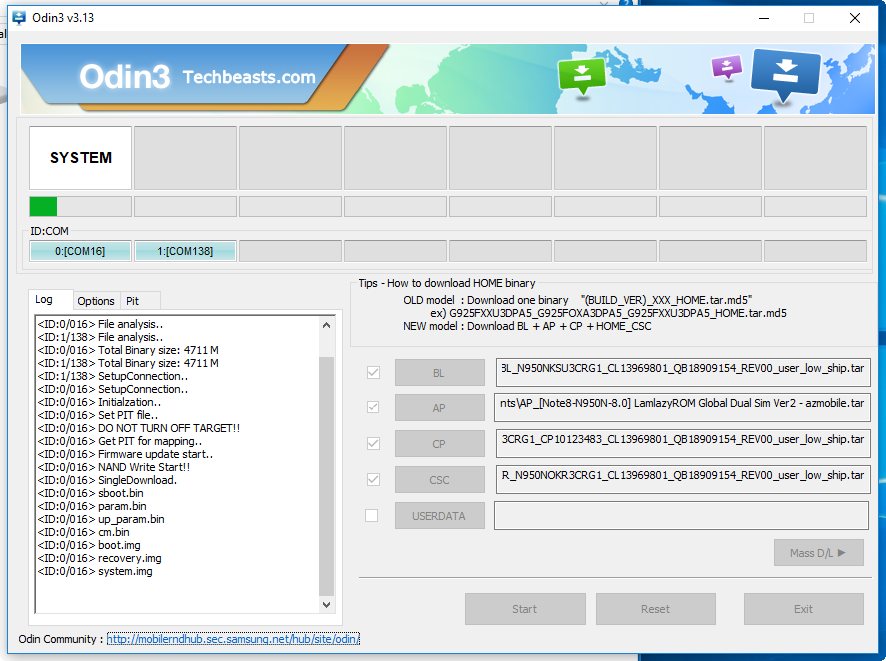Click log line 'NAND Write Start!!'
This screenshot has width=886, height=661.
coord(114,467)
